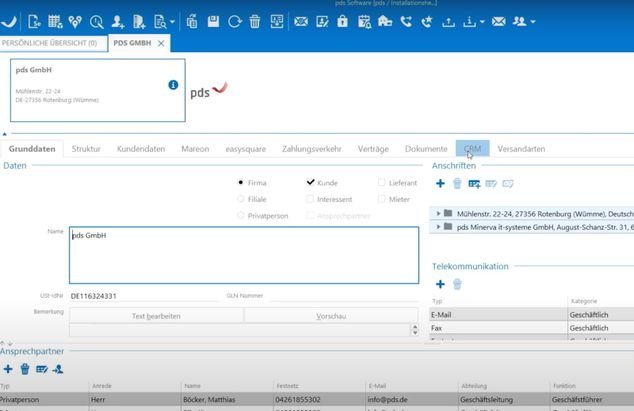
Task: Click the Vorschau button
Action: 331,315
